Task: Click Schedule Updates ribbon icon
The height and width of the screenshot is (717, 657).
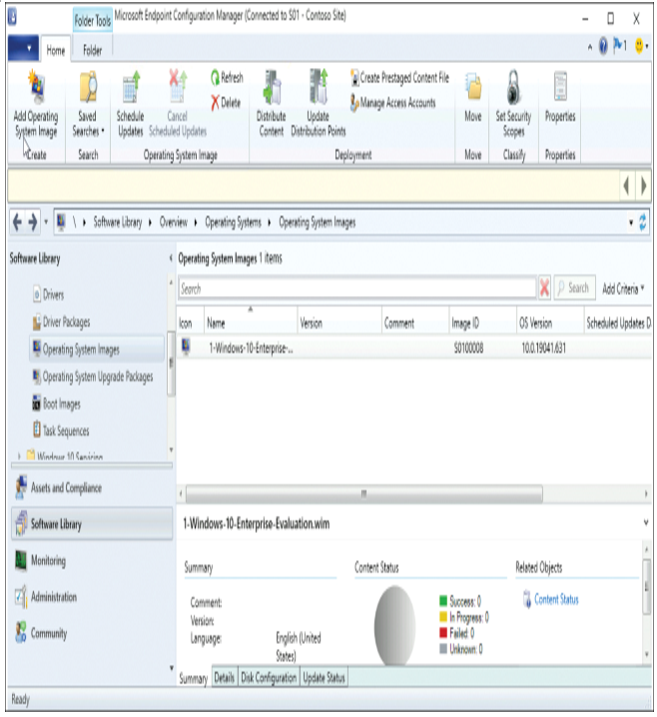Action: click(130, 86)
